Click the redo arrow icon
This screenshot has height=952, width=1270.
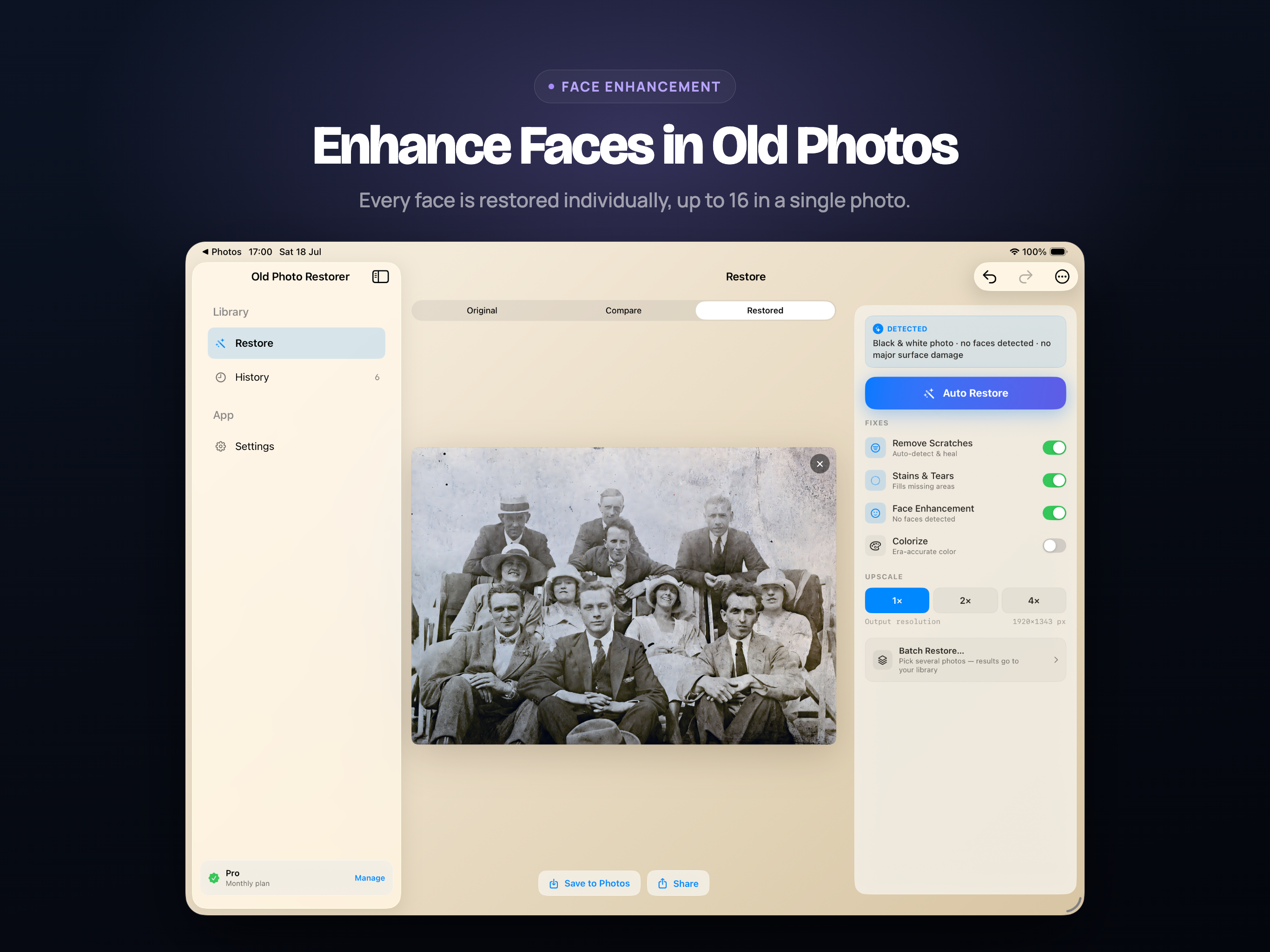pos(1025,277)
